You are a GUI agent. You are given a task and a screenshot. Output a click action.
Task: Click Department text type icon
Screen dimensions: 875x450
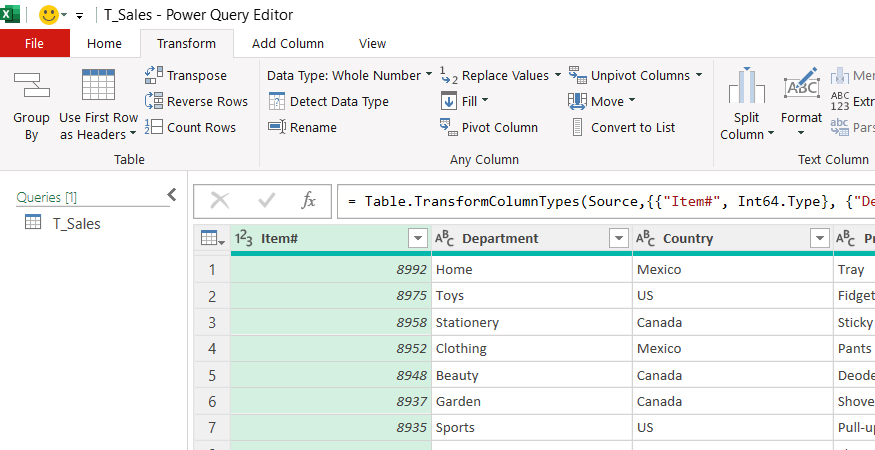[x=444, y=239]
